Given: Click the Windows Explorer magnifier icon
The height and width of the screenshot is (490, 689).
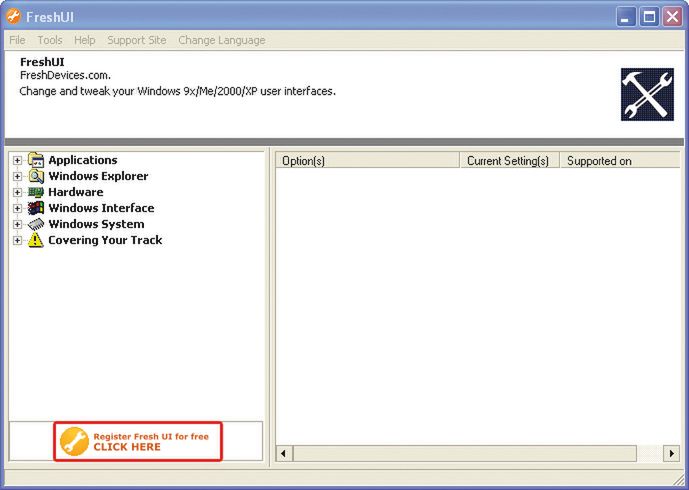Looking at the screenshot, I should (x=36, y=176).
